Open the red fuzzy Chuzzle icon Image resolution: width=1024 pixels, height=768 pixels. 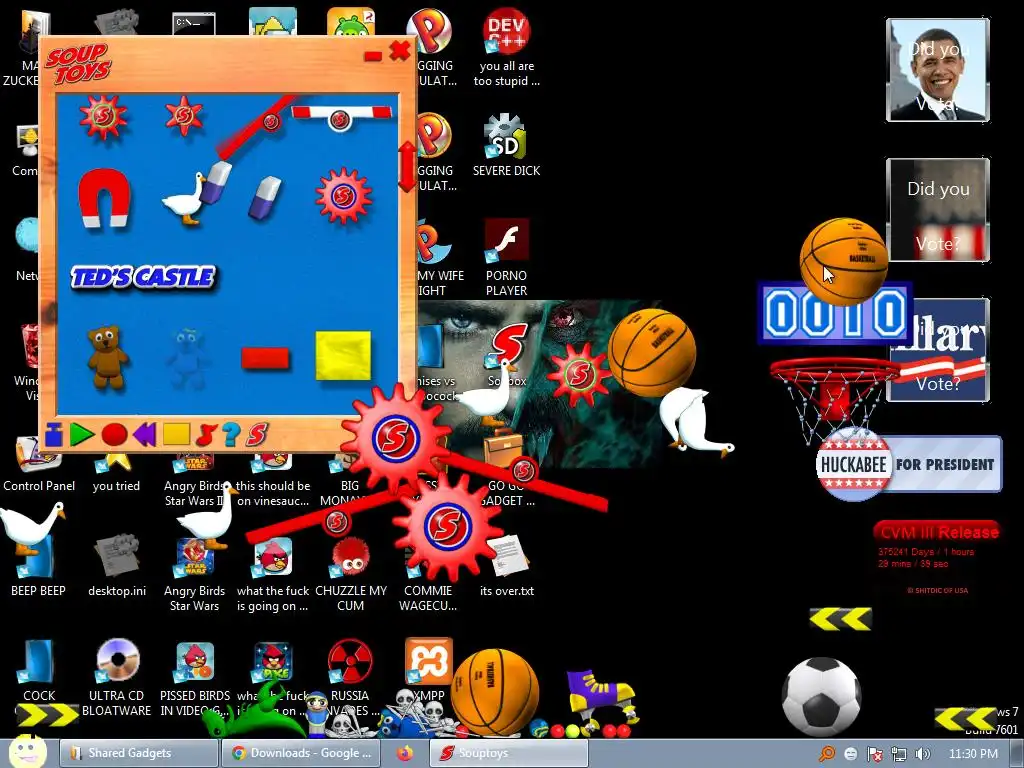tap(351, 575)
